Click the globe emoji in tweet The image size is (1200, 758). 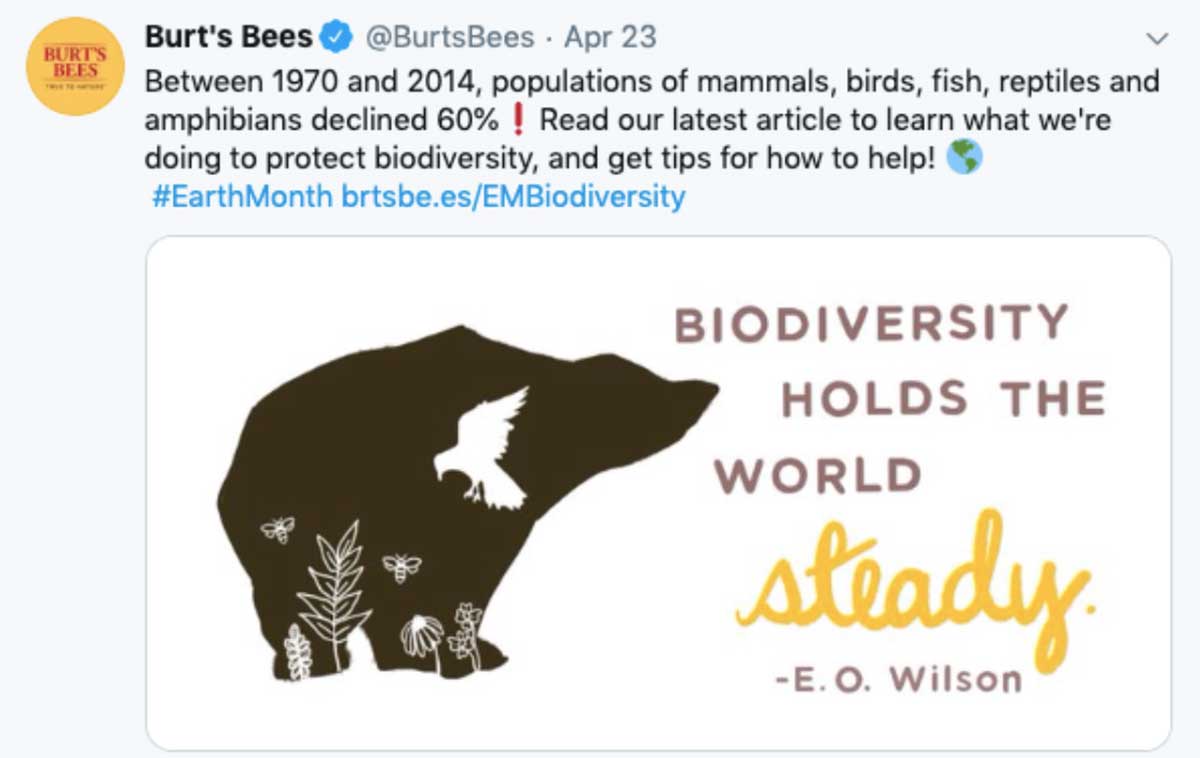click(x=964, y=158)
